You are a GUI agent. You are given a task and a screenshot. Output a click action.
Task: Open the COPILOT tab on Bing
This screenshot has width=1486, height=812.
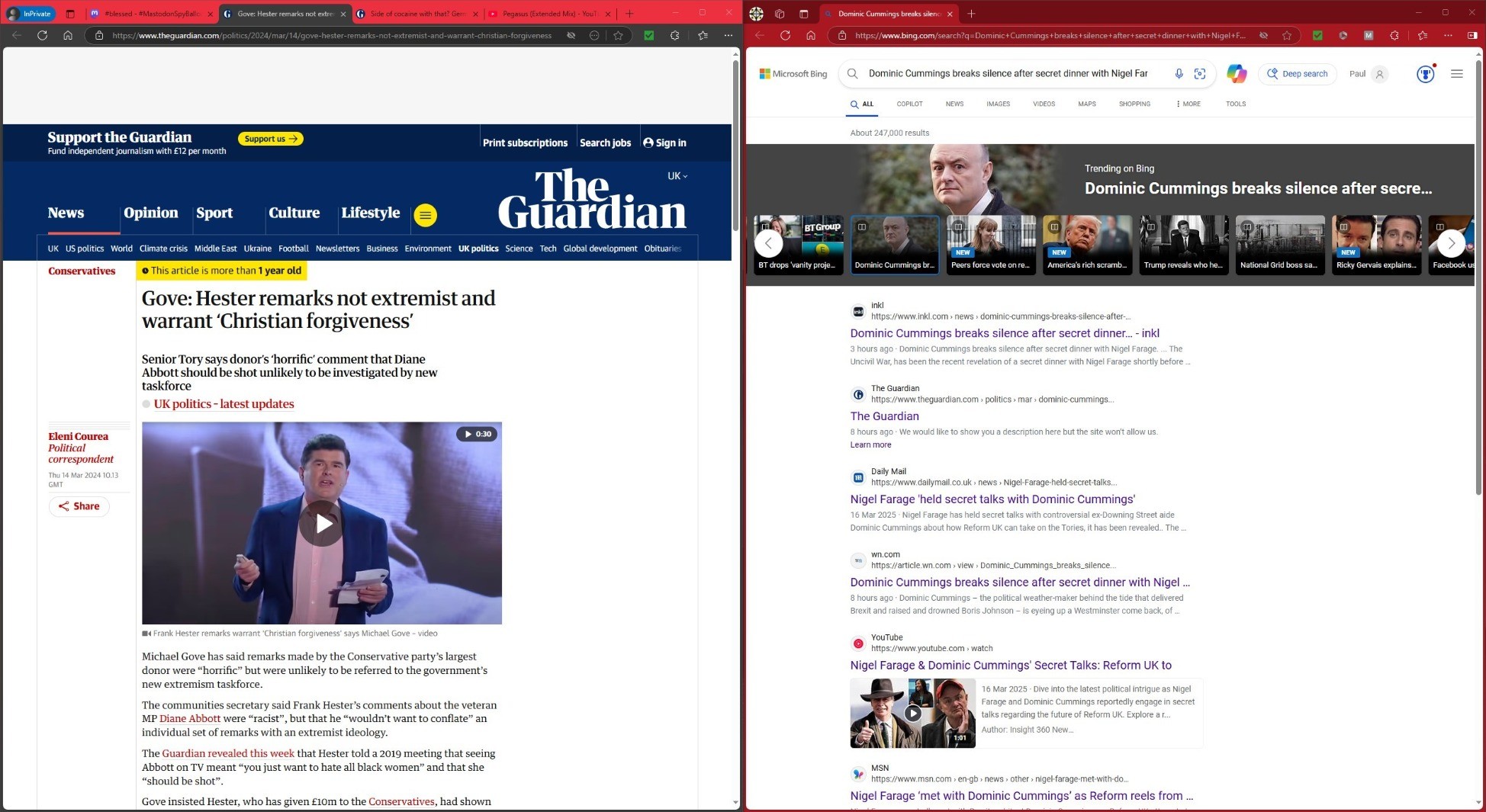(909, 104)
